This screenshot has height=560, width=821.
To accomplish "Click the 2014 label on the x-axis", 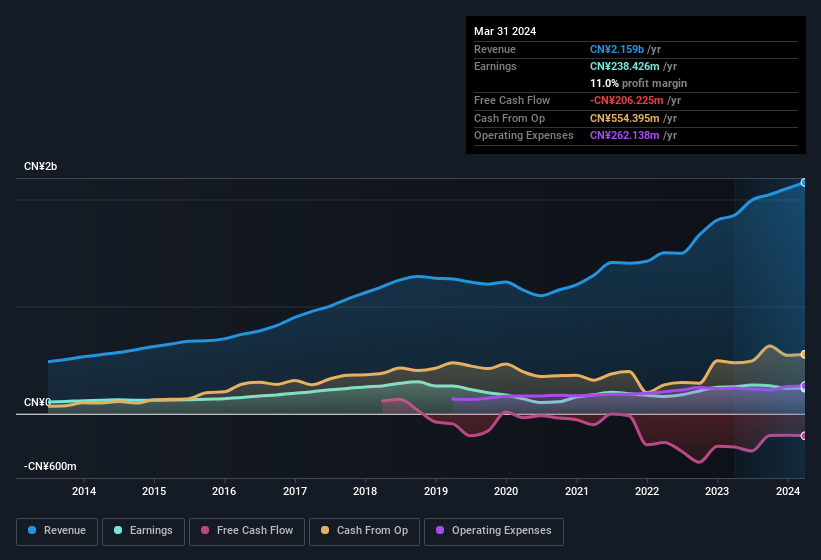I will pos(84,491).
